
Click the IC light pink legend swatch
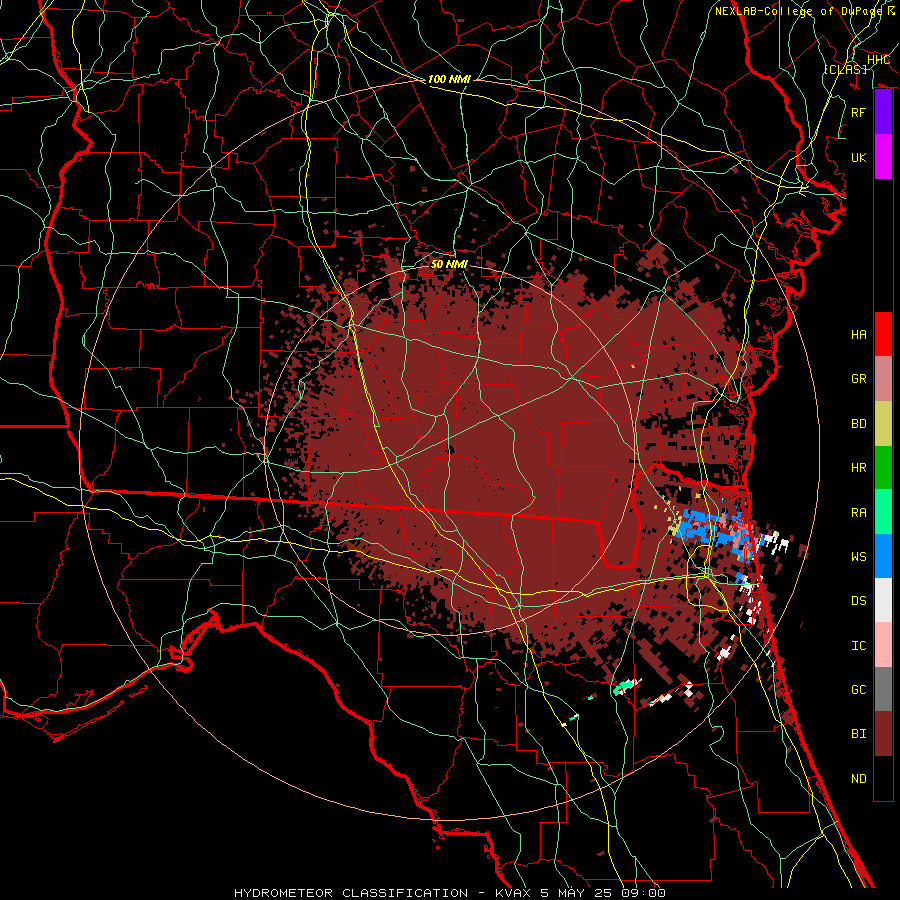883,645
